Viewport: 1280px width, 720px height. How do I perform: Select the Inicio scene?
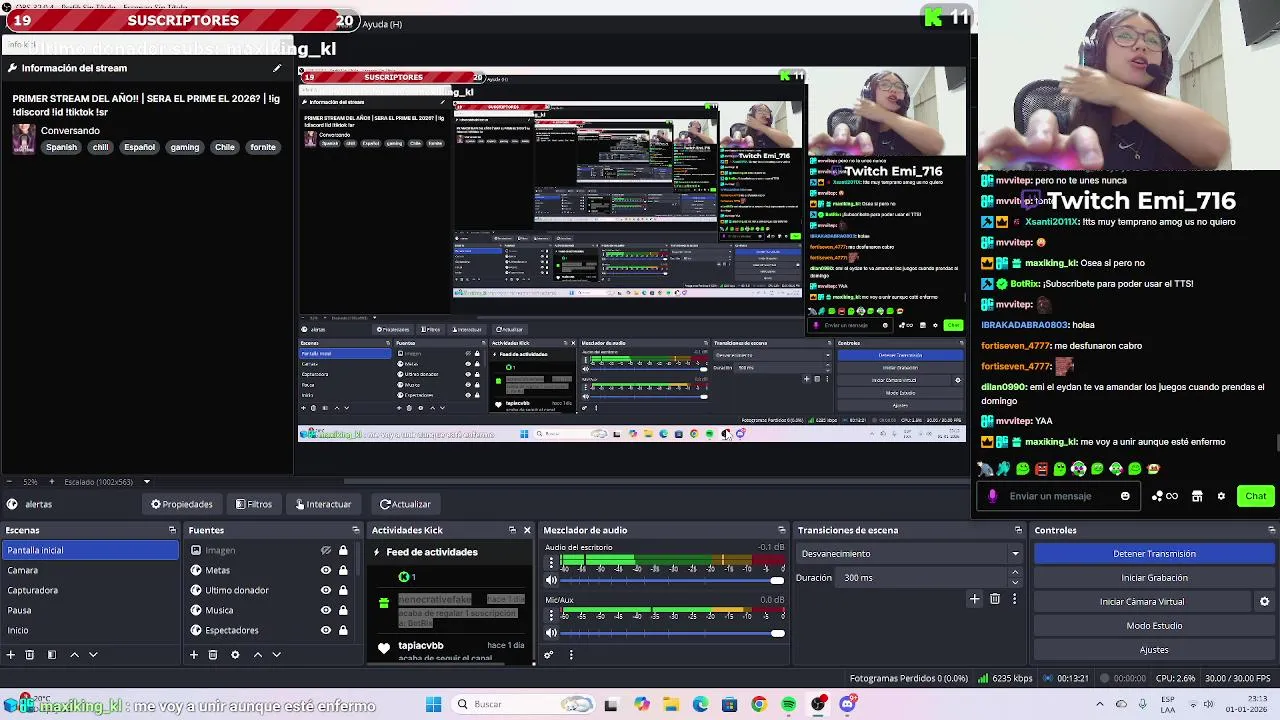coord(90,630)
